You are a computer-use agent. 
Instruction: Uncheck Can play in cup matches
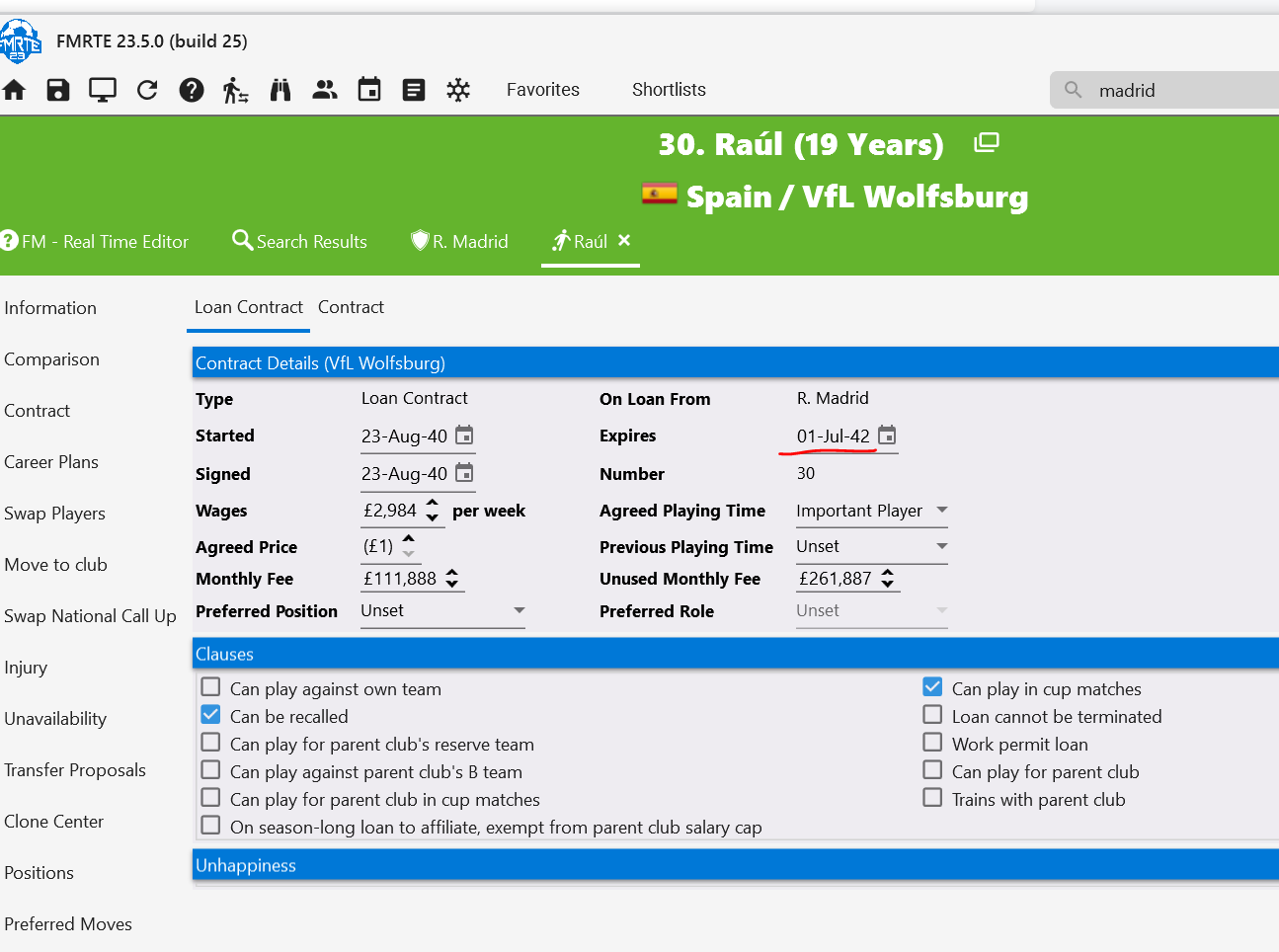point(932,686)
